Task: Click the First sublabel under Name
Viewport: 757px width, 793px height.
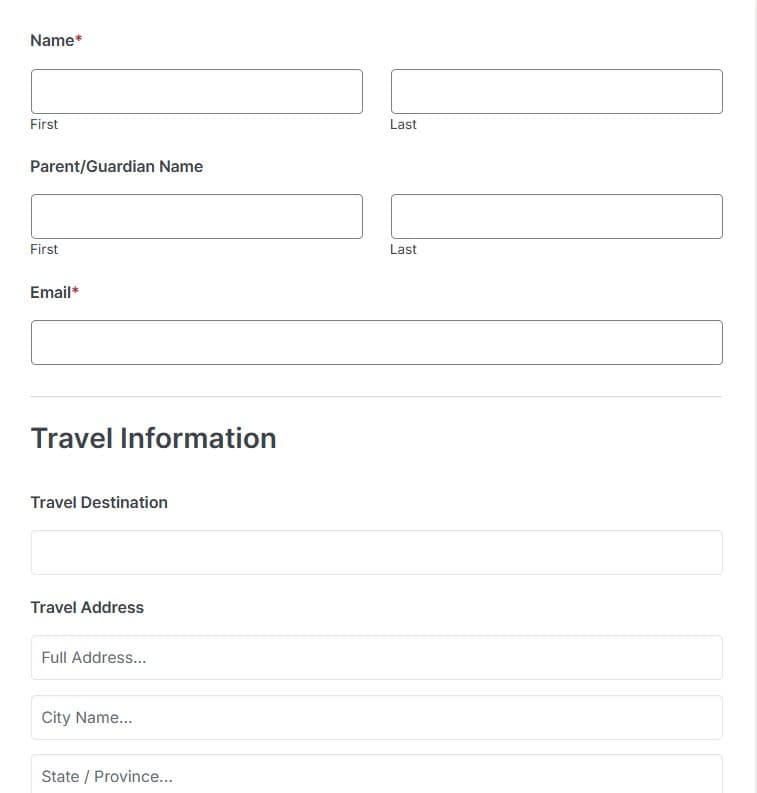Action: (x=44, y=124)
